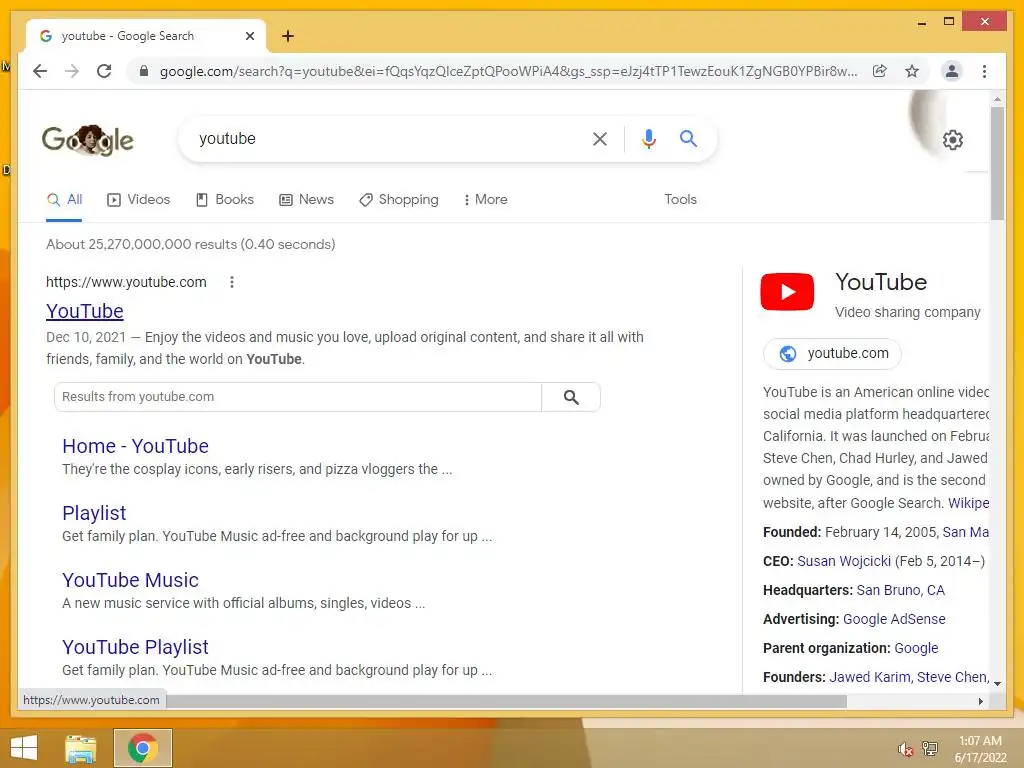
Task: Click the padlock site info icon
Action: point(144,71)
